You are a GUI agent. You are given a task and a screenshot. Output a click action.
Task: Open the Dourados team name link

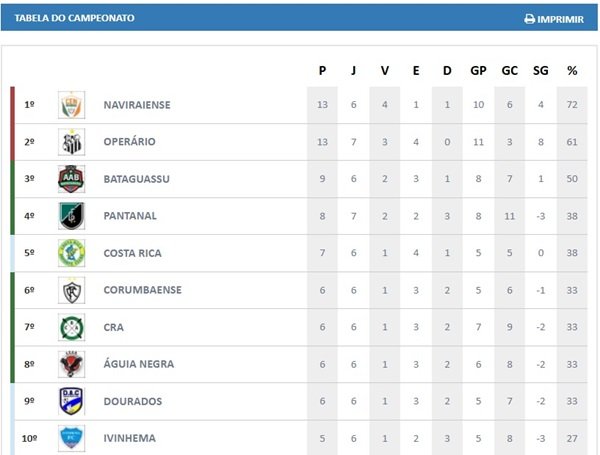pyautogui.click(x=130, y=401)
